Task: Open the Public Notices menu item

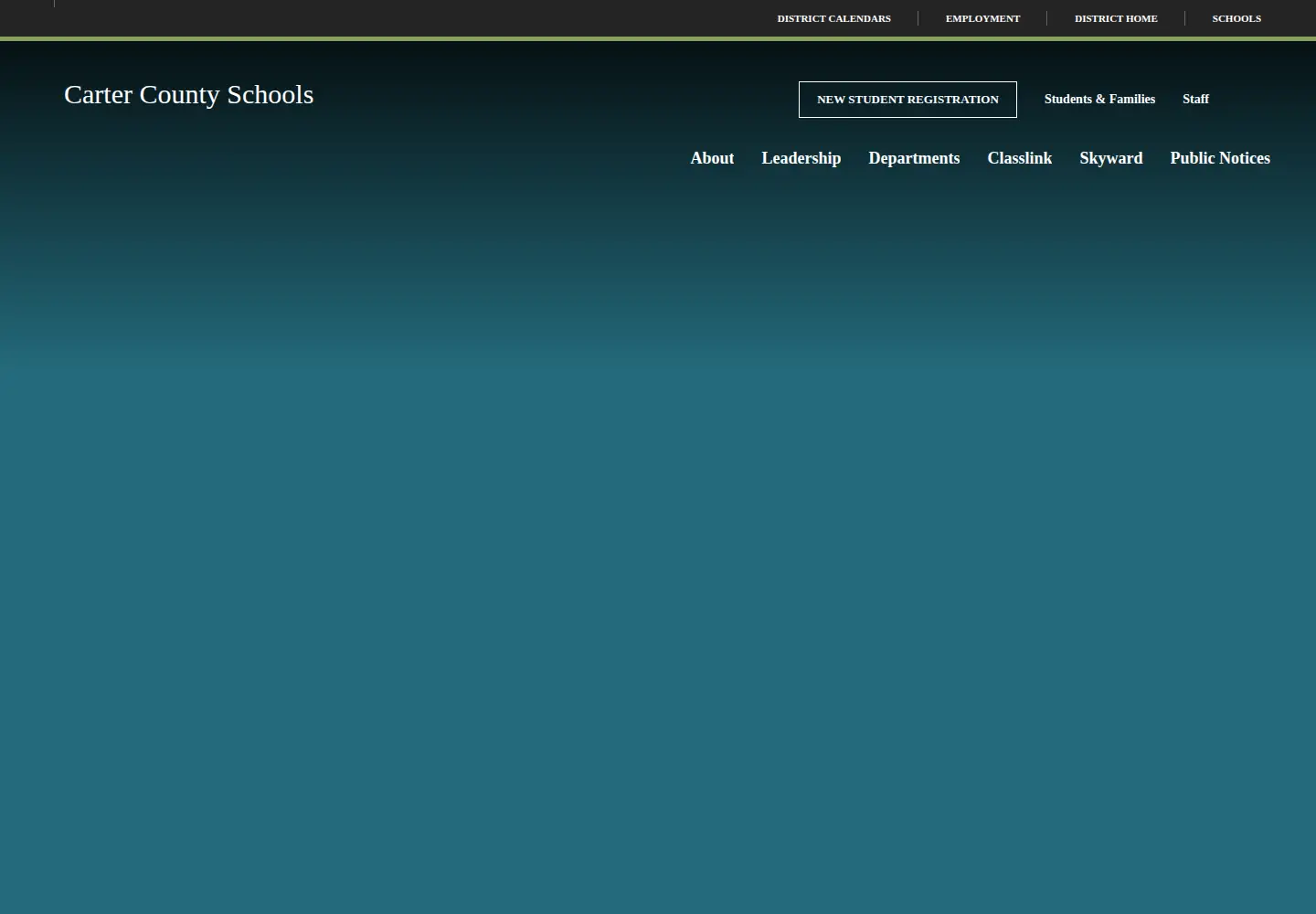Action: point(1220,158)
